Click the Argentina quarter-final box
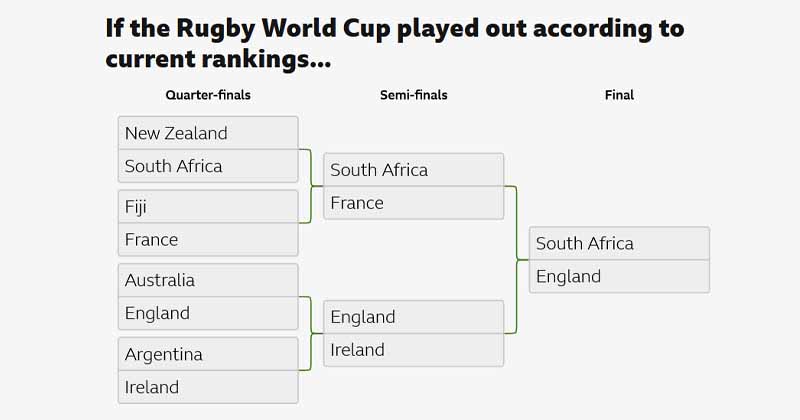 (x=207, y=354)
